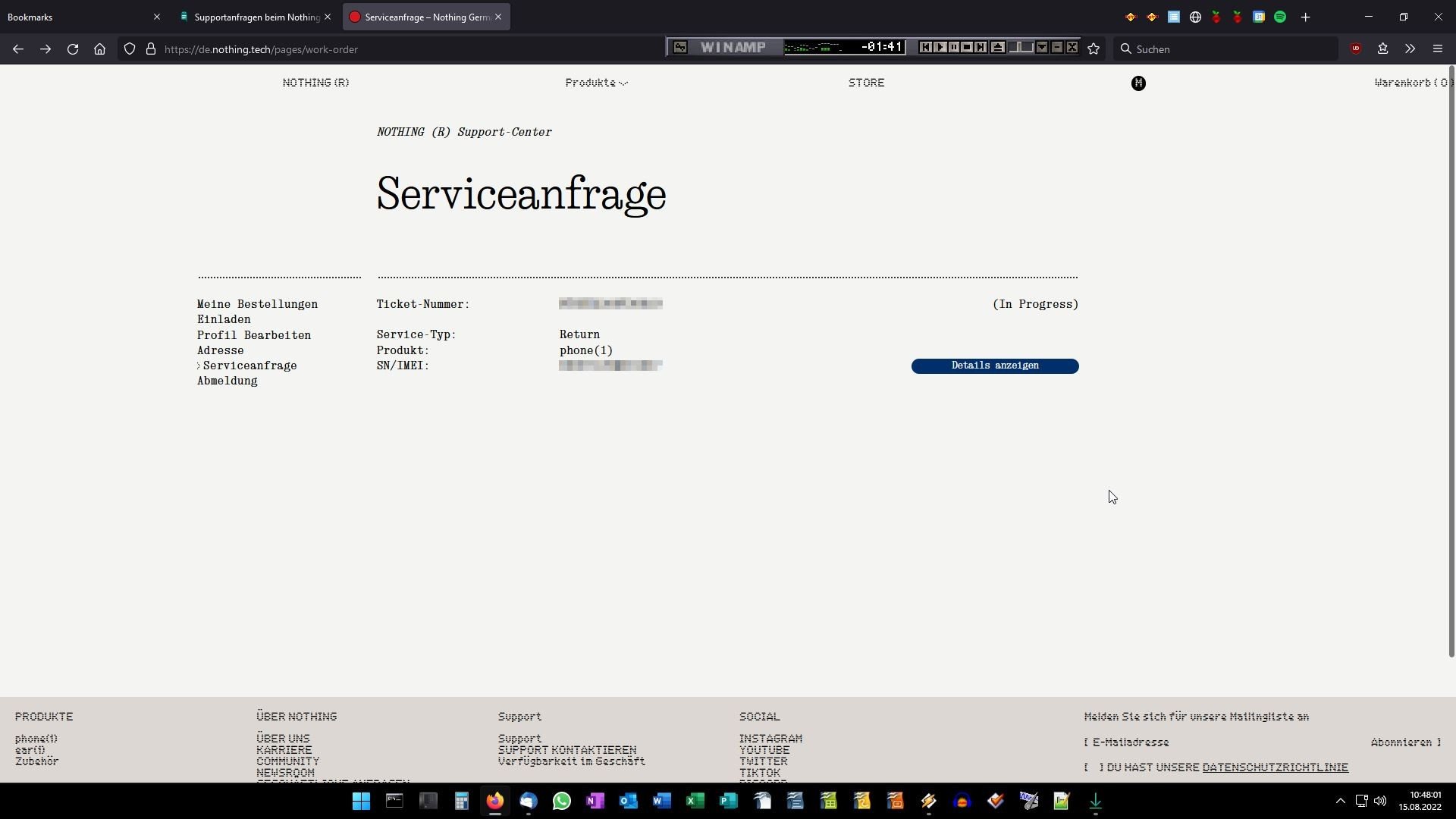Show hidden system tray icons
Viewport: 1456px width, 819px height.
point(1340,801)
